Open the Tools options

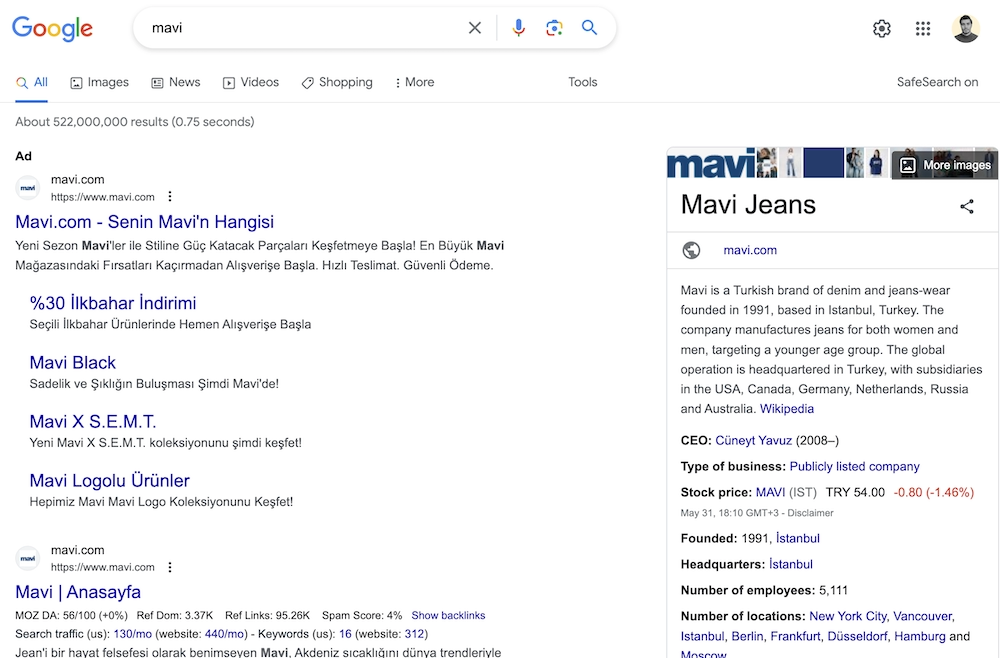[x=582, y=82]
